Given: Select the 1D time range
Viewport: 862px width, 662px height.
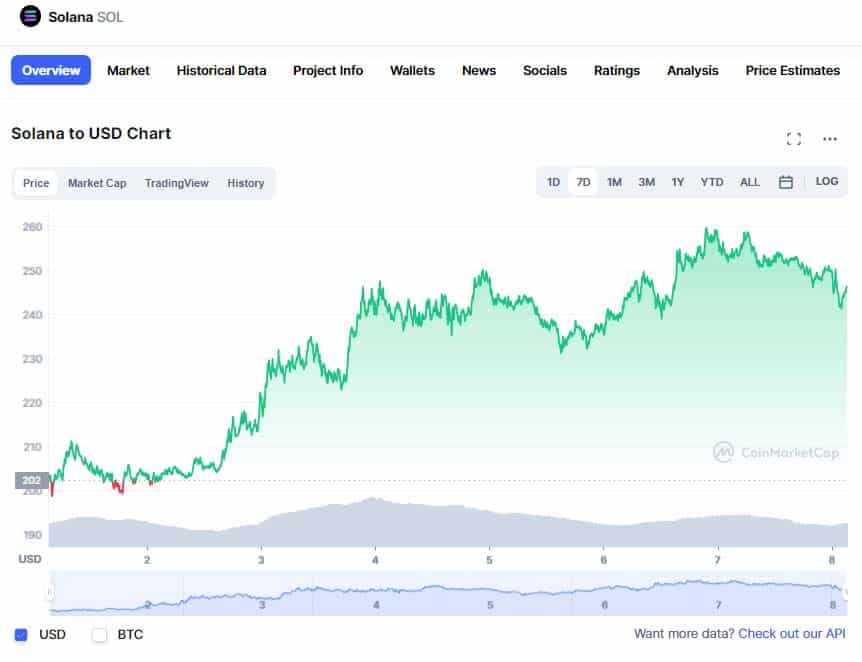Looking at the screenshot, I should click(553, 182).
